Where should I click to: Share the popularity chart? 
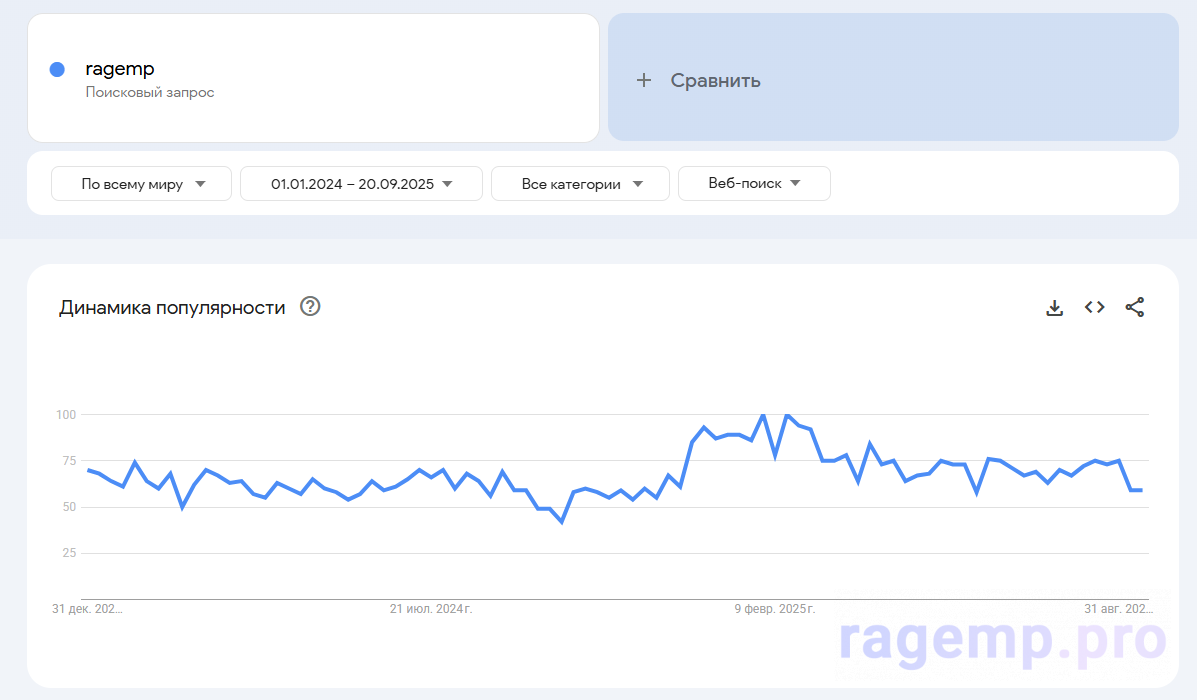pos(1134,307)
